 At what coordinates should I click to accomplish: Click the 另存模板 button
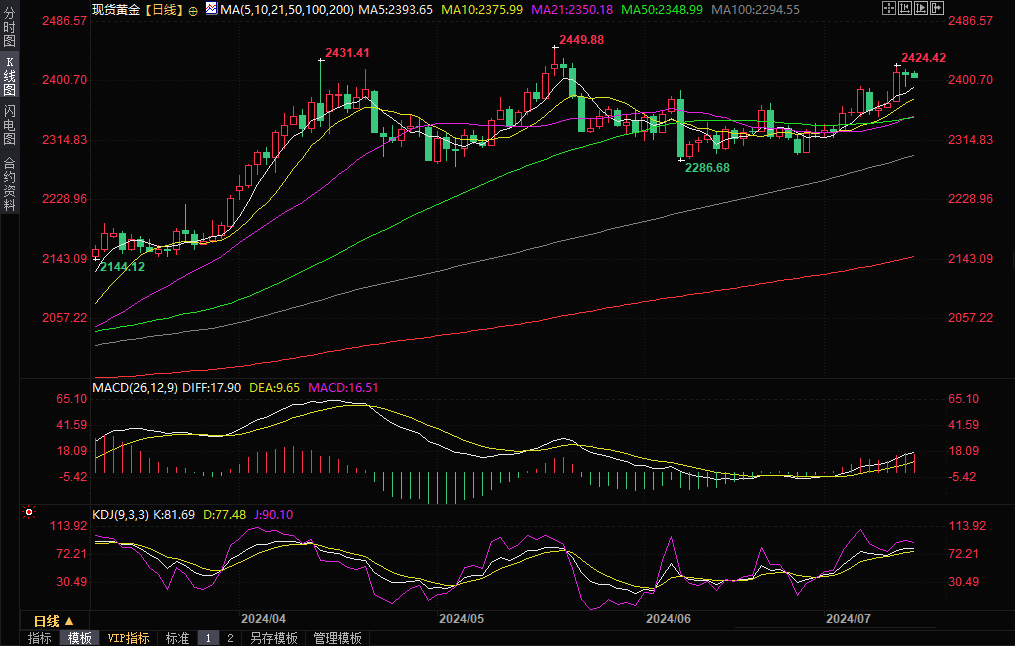click(x=273, y=638)
